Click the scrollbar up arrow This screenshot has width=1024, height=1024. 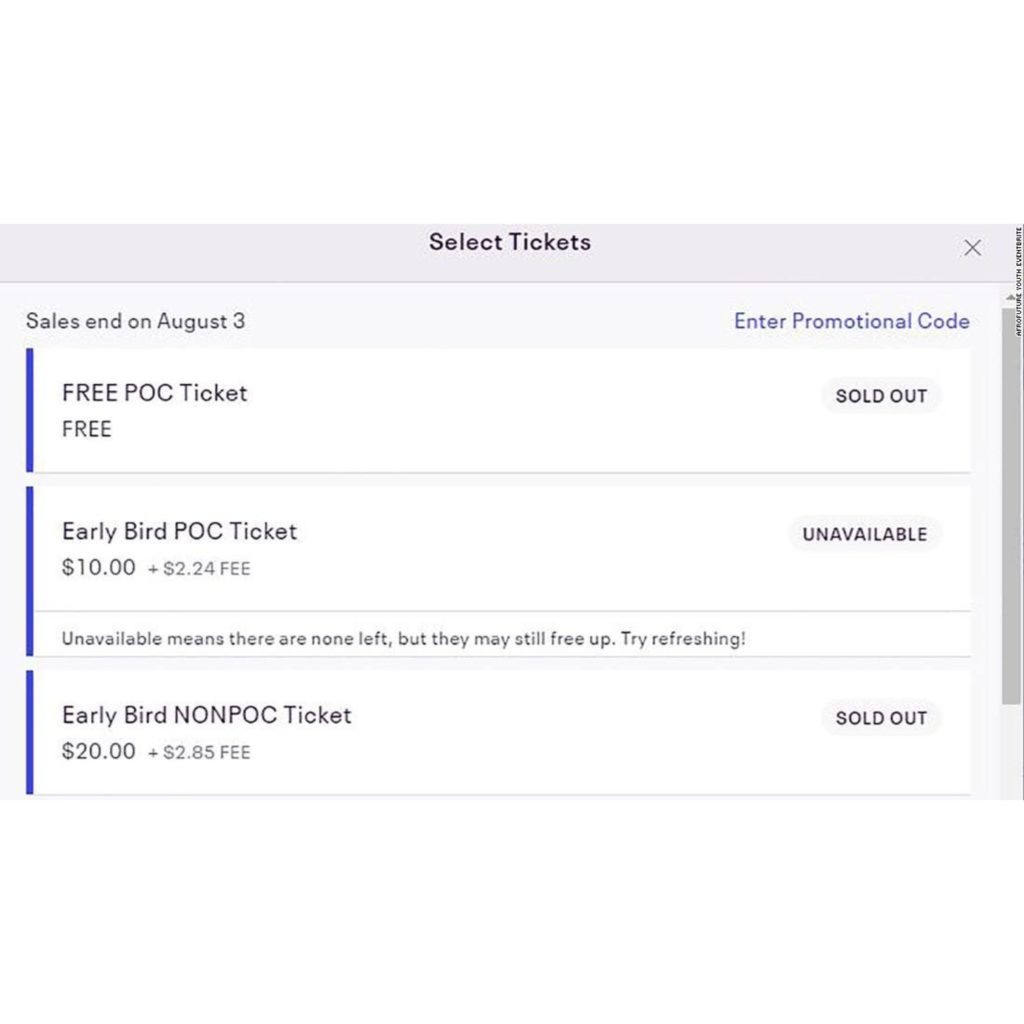(1011, 299)
